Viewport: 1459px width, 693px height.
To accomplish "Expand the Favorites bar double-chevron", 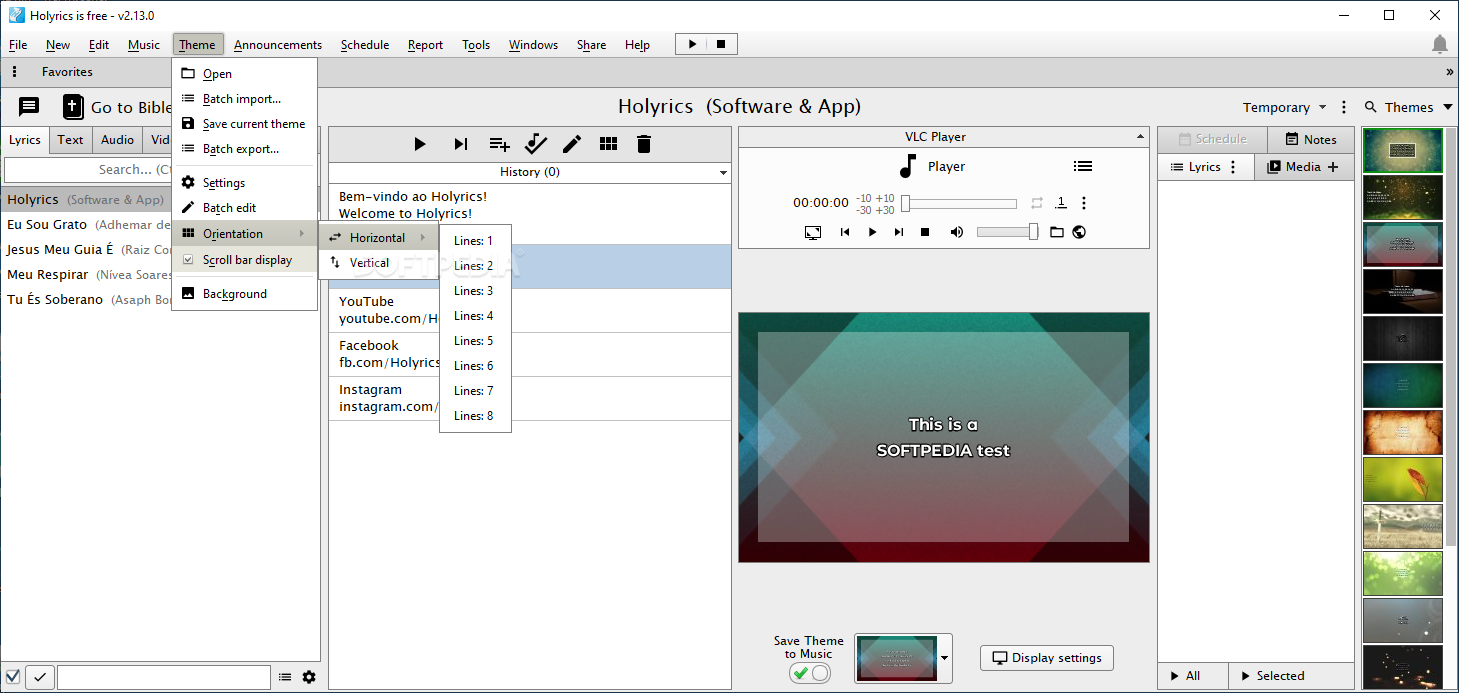I will [x=1449, y=72].
